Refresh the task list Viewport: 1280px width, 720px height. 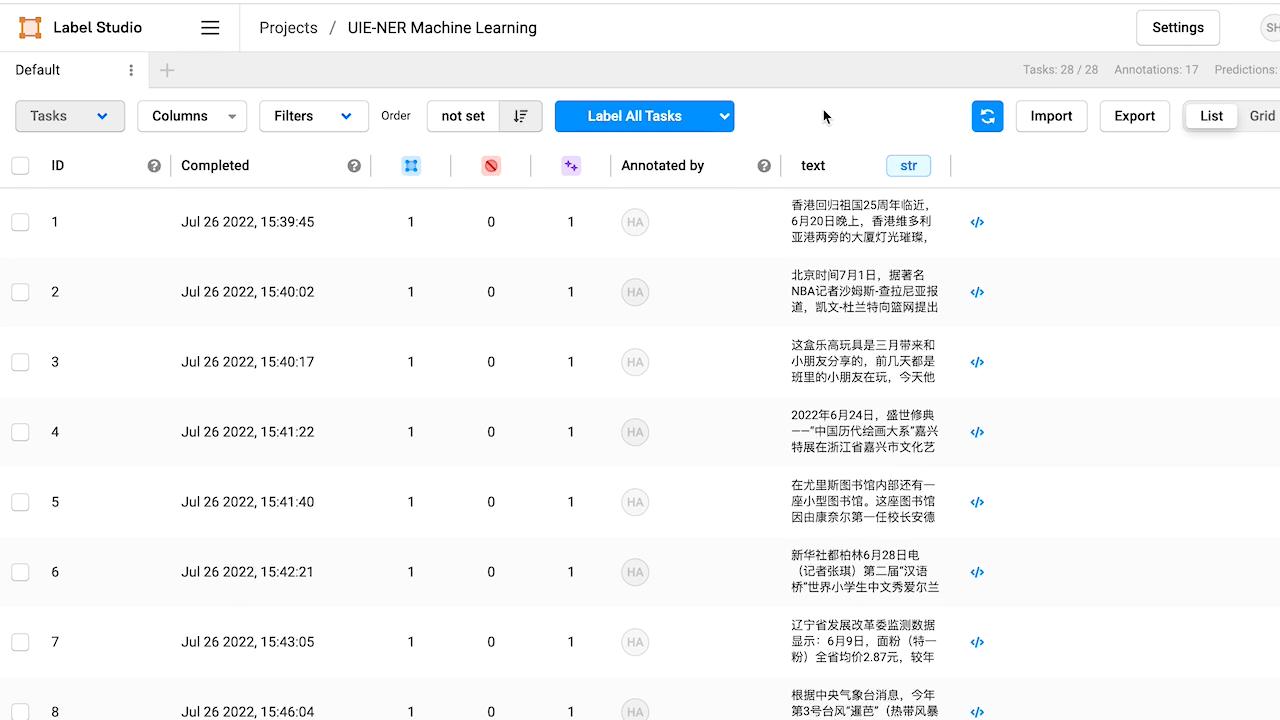(x=987, y=116)
